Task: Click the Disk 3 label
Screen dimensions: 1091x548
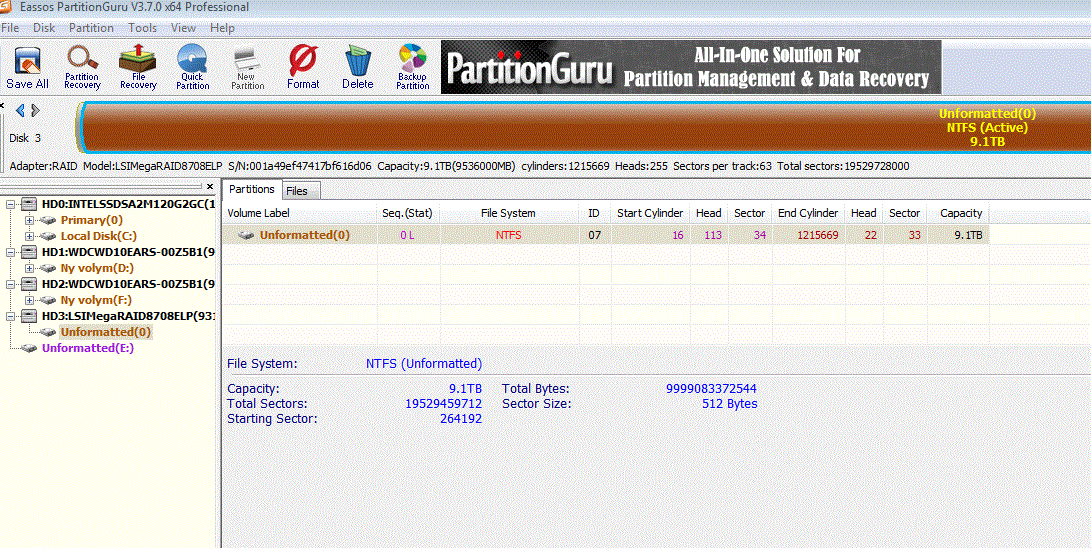Action: (x=25, y=138)
